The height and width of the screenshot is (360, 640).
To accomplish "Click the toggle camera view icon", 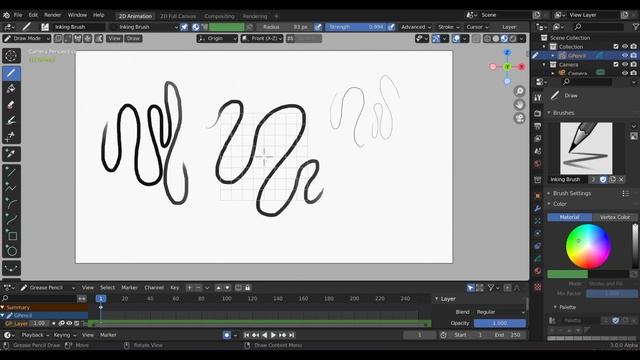I will coord(520,118).
